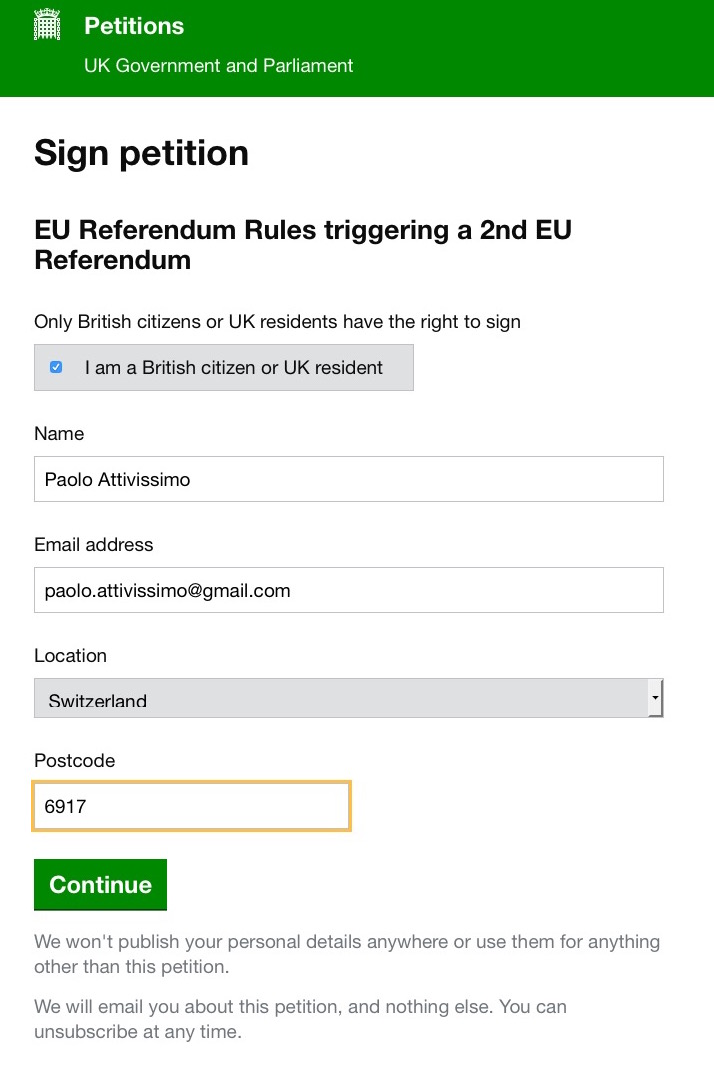
Task: Click the Parliament portcullis logo icon
Action: tap(48, 25)
